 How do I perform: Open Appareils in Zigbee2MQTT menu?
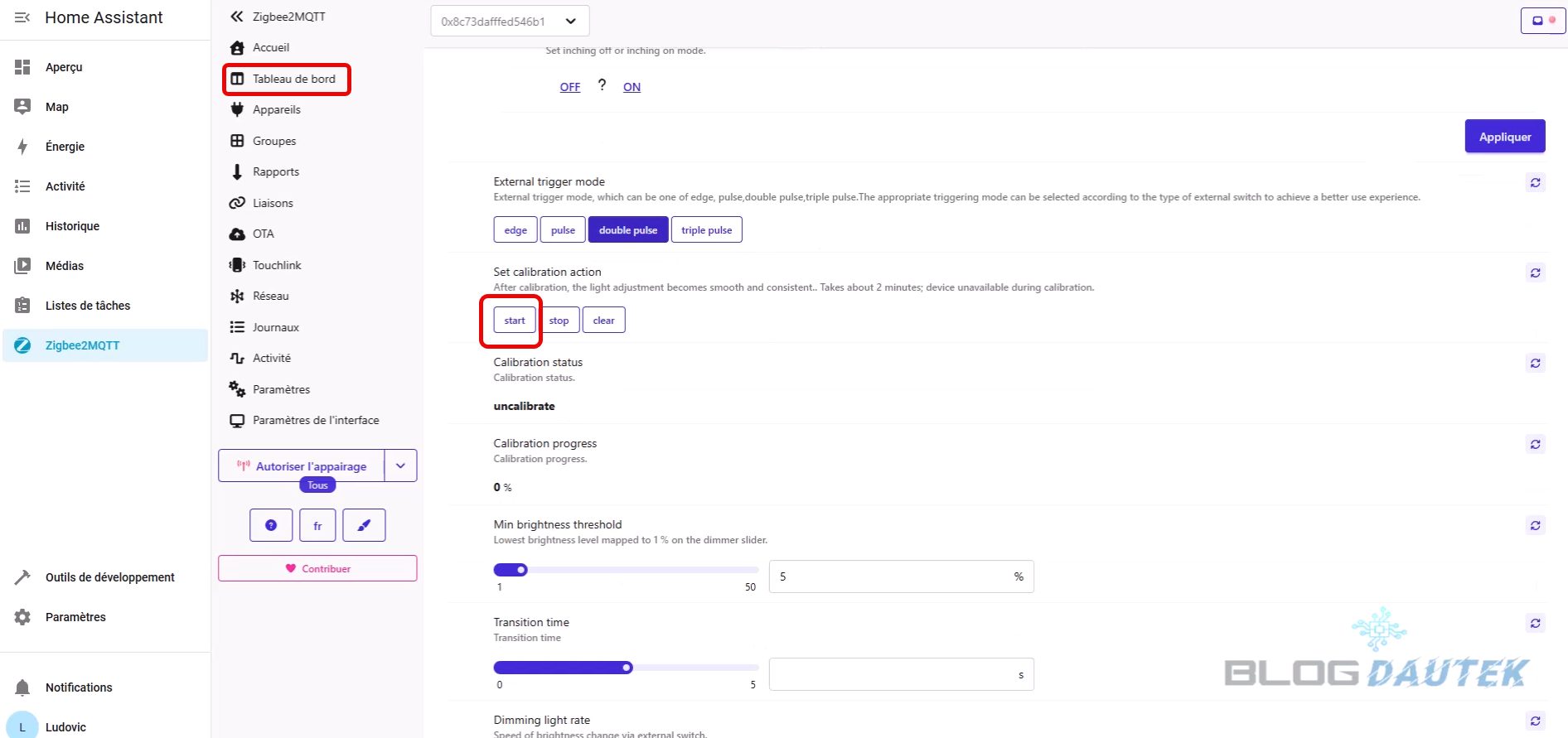point(276,109)
